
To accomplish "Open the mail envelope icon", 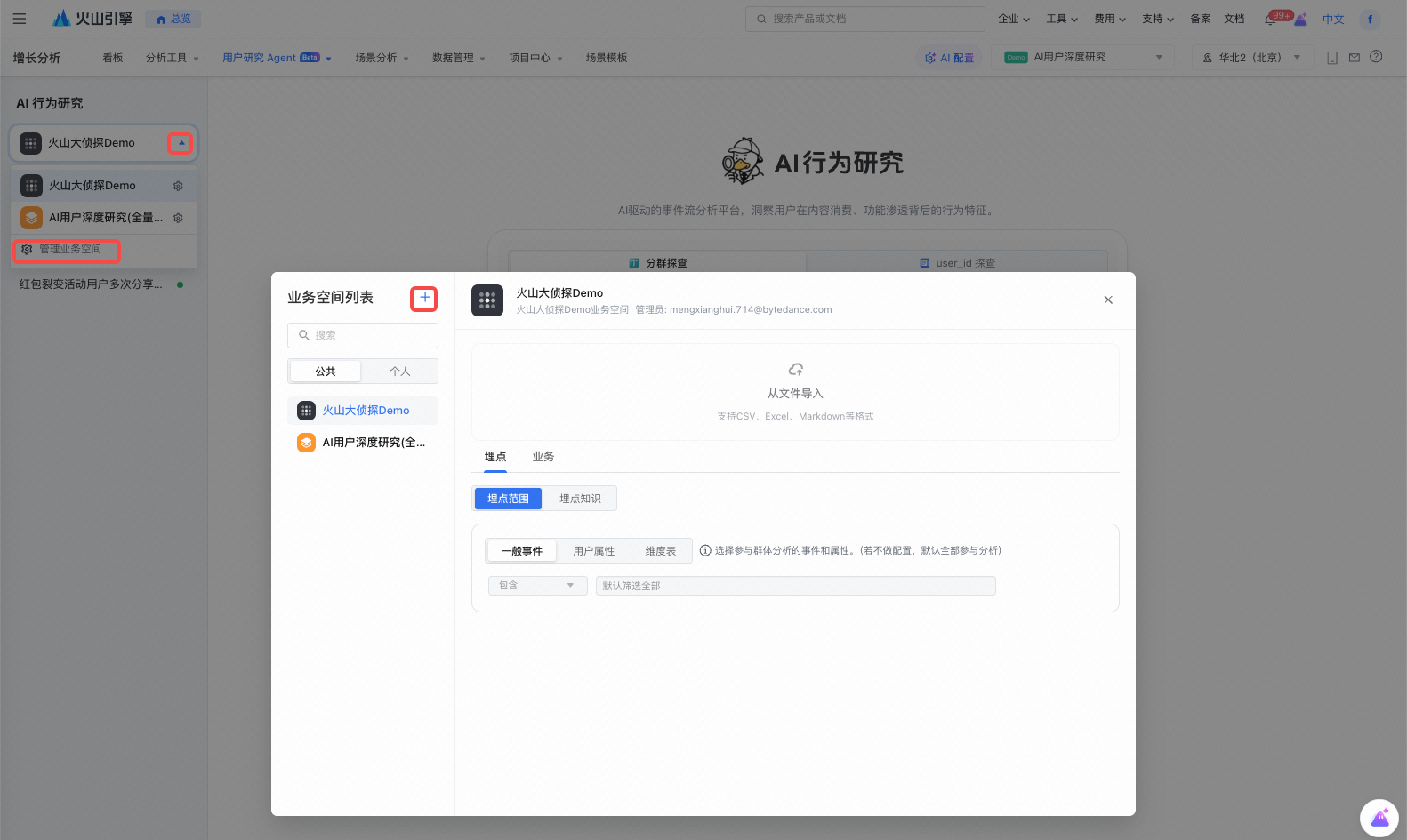I will (x=1355, y=58).
